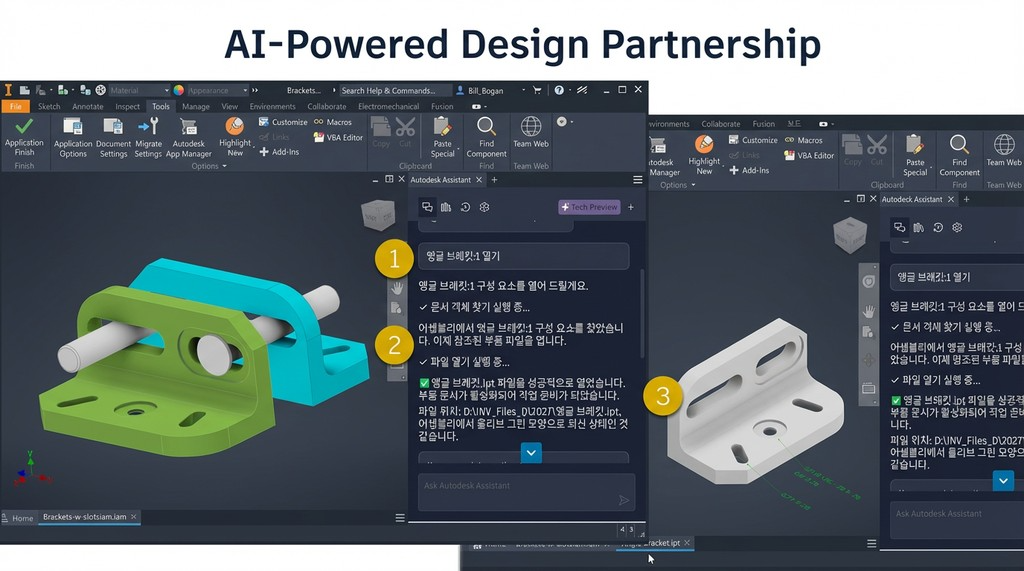
Task: Switch to Electromechanical ribbon tab
Action: [389, 106]
